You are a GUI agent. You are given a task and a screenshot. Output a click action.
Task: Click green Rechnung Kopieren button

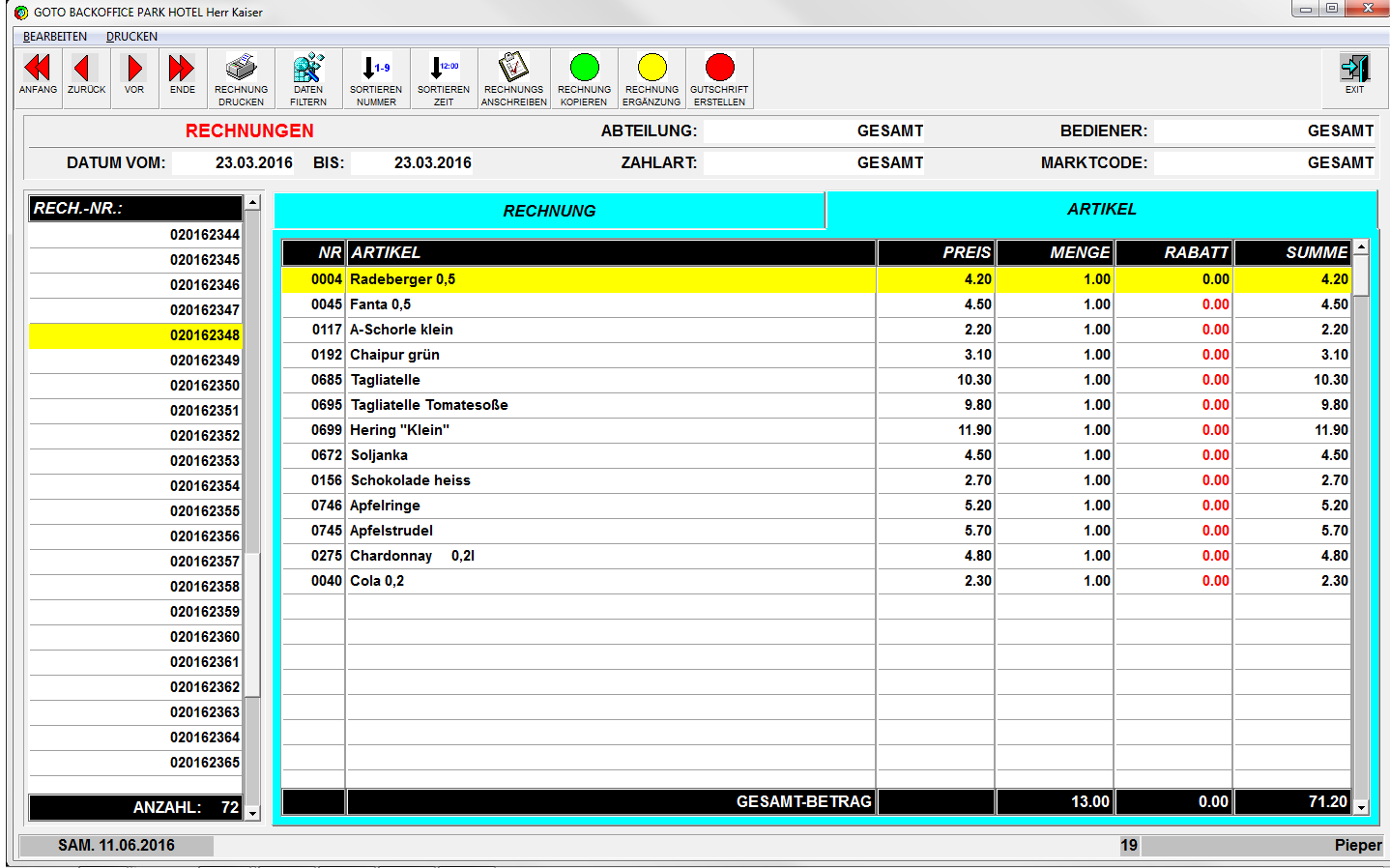[x=584, y=78]
